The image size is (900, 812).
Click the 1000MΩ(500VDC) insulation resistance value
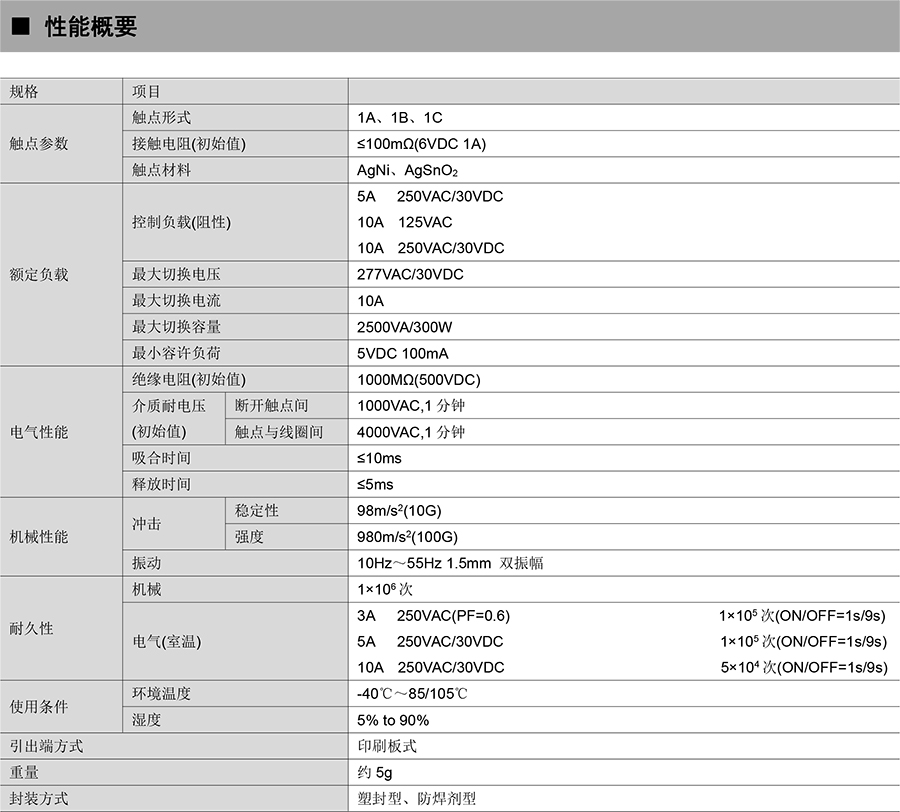point(418,380)
